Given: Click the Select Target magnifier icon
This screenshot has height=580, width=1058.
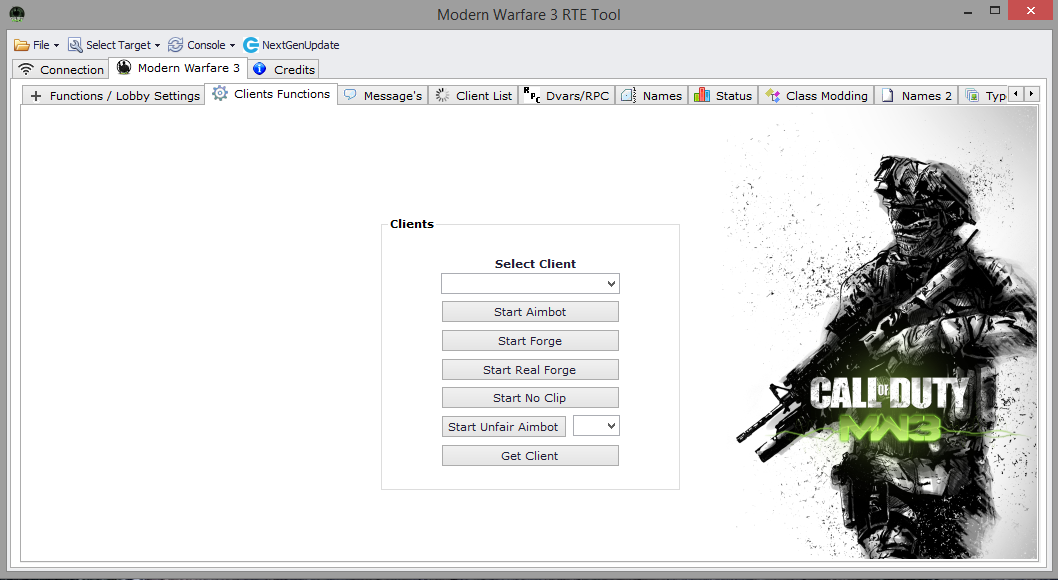Looking at the screenshot, I should point(75,45).
